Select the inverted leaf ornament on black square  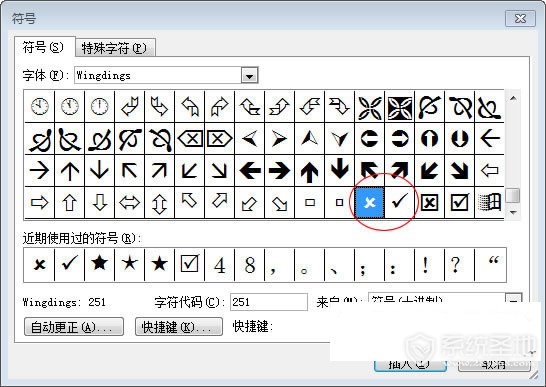399,107
